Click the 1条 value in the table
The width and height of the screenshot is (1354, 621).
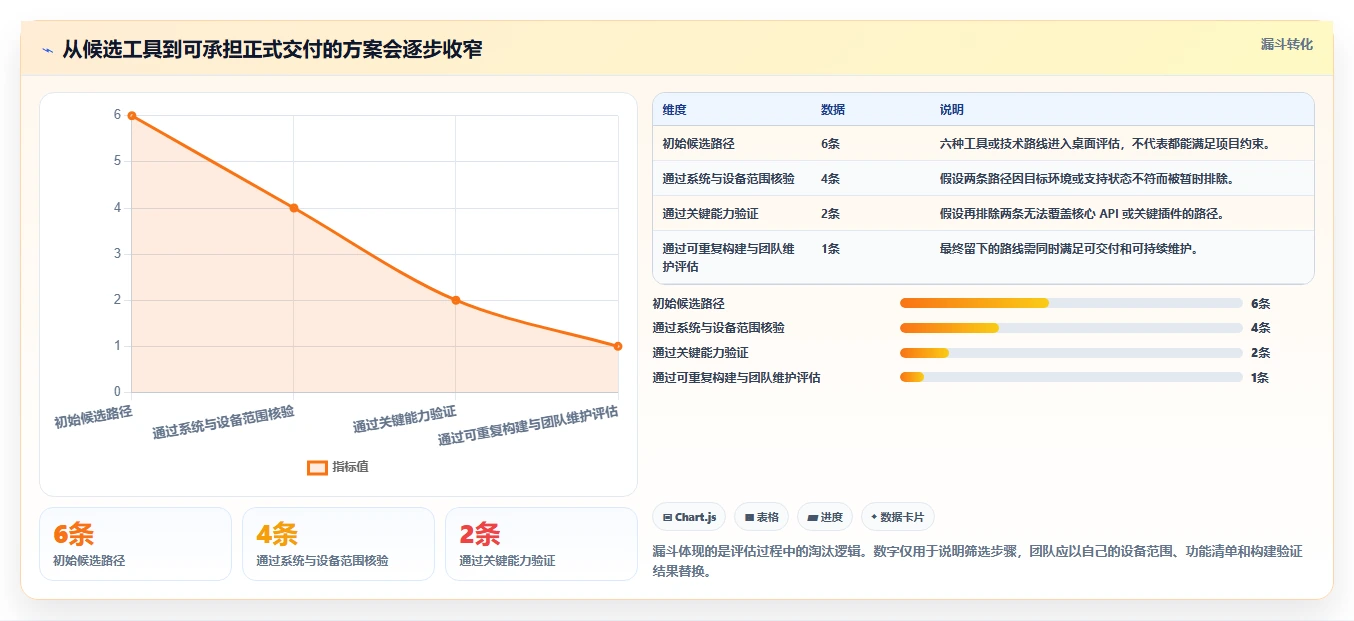pyautogui.click(x=830, y=249)
